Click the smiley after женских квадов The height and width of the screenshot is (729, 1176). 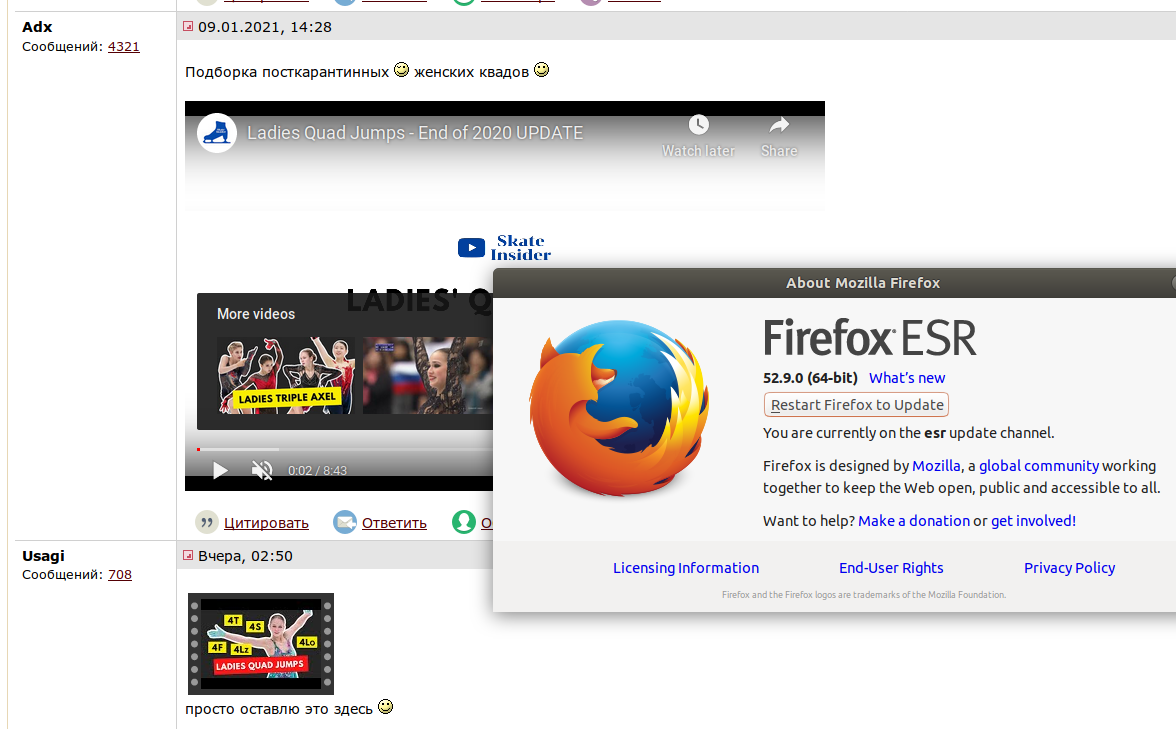click(x=542, y=70)
